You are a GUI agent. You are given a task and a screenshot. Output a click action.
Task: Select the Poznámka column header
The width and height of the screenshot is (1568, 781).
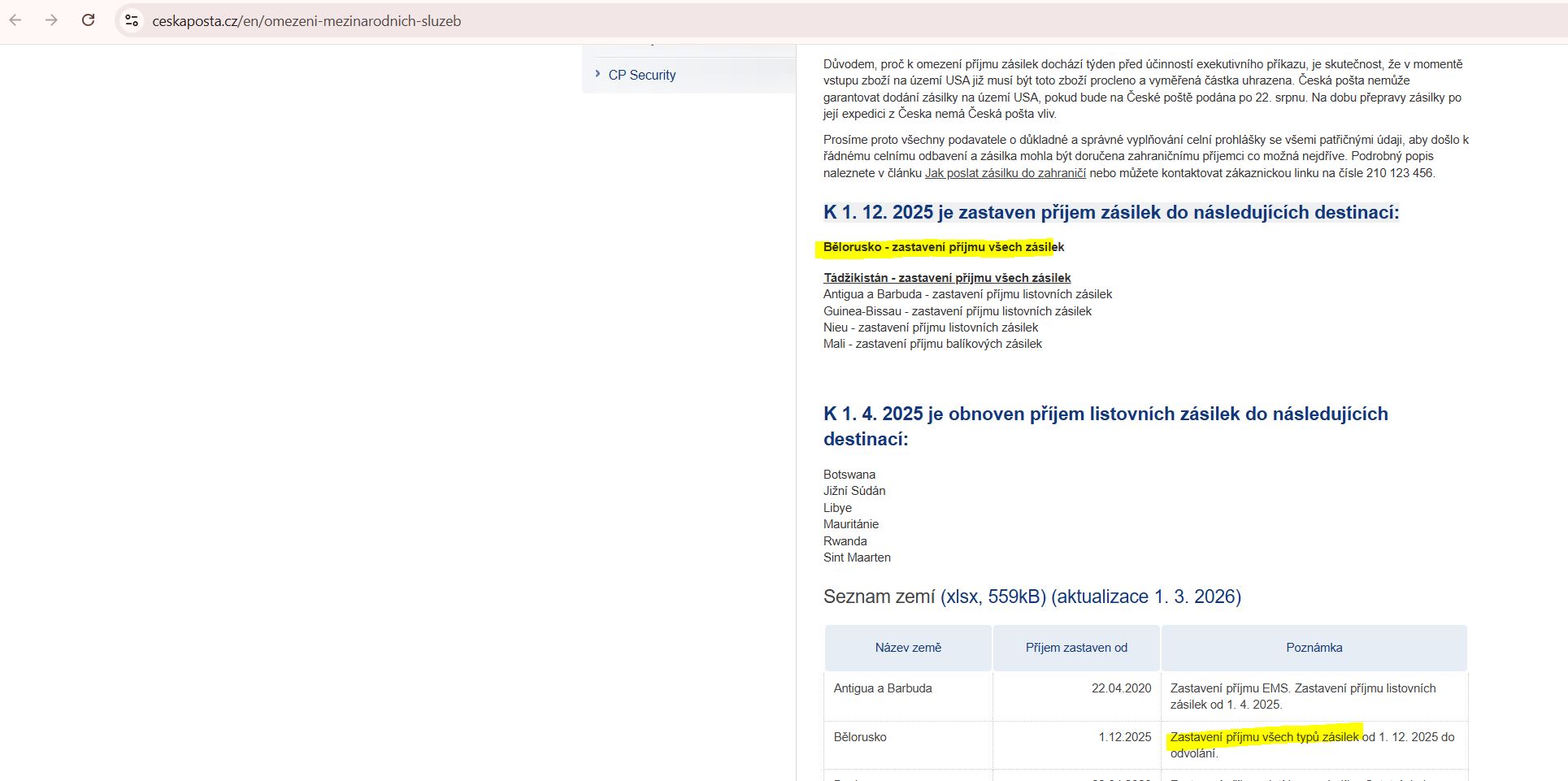tap(1314, 648)
